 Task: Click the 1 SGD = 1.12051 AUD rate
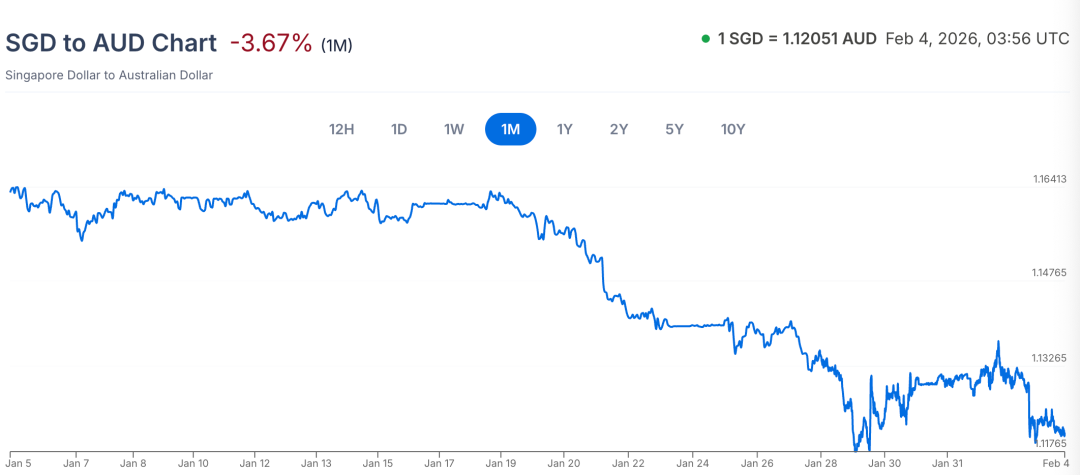797,39
